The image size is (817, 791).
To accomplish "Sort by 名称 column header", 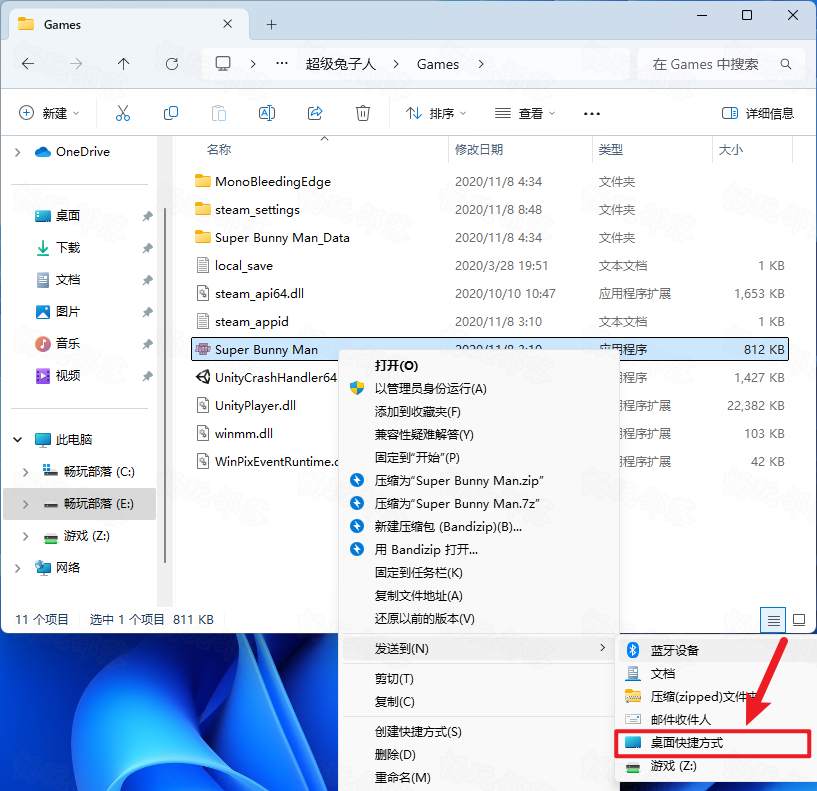I will tap(219, 150).
